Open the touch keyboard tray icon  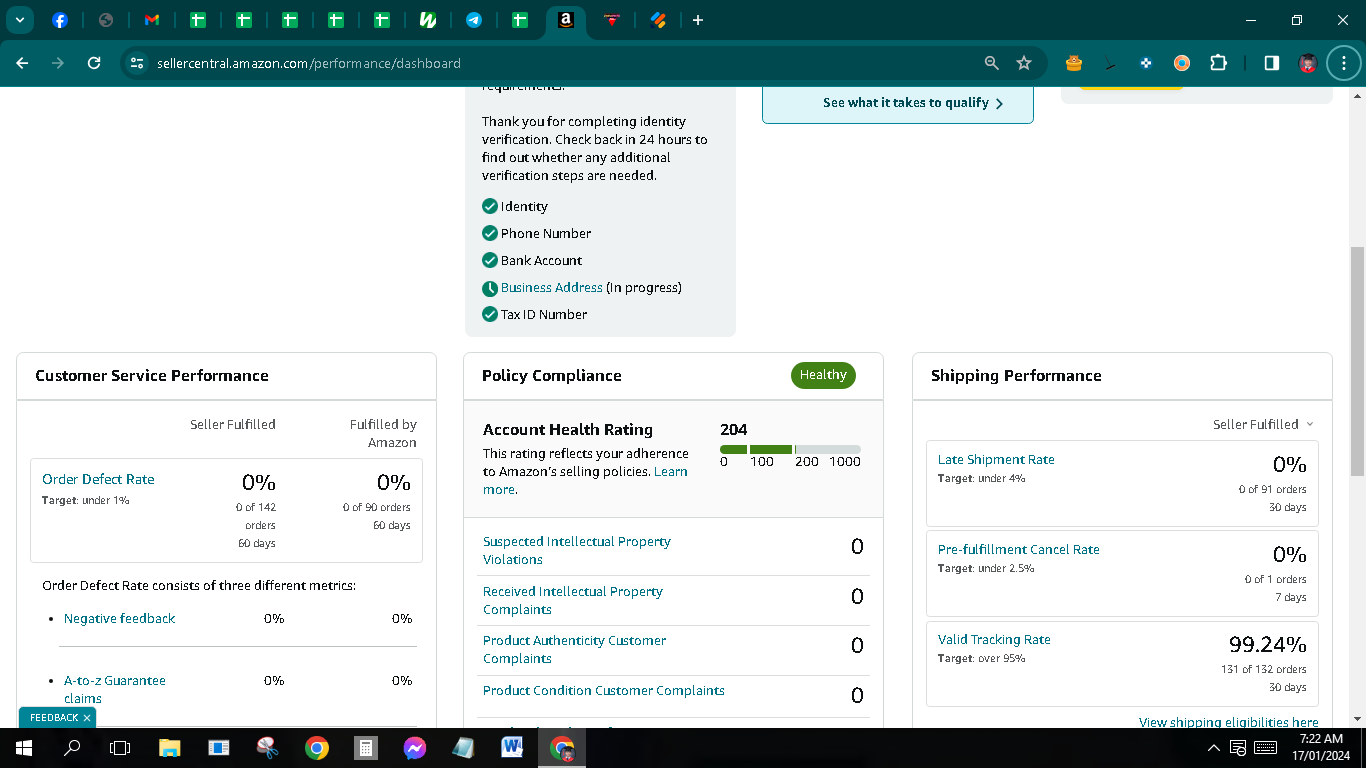coord(1265,747)
